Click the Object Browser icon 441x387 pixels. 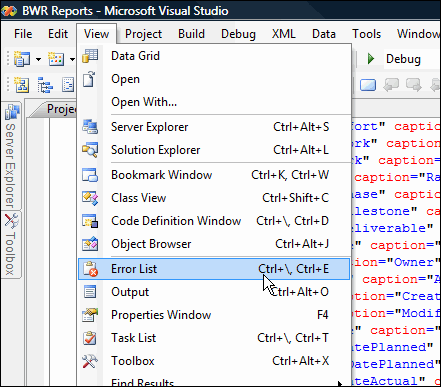(x=90, y=244)
